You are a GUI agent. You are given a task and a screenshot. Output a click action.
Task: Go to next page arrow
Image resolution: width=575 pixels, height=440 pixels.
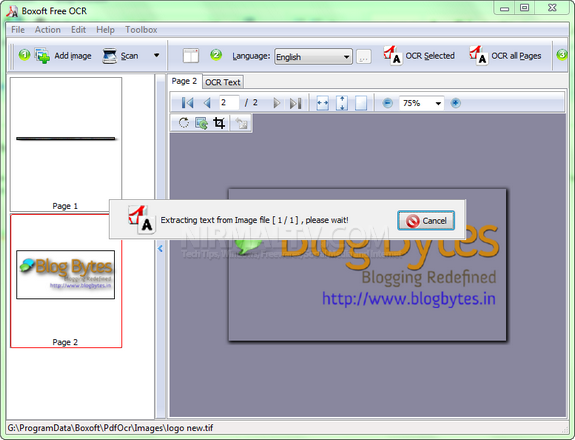coord(276,103)
